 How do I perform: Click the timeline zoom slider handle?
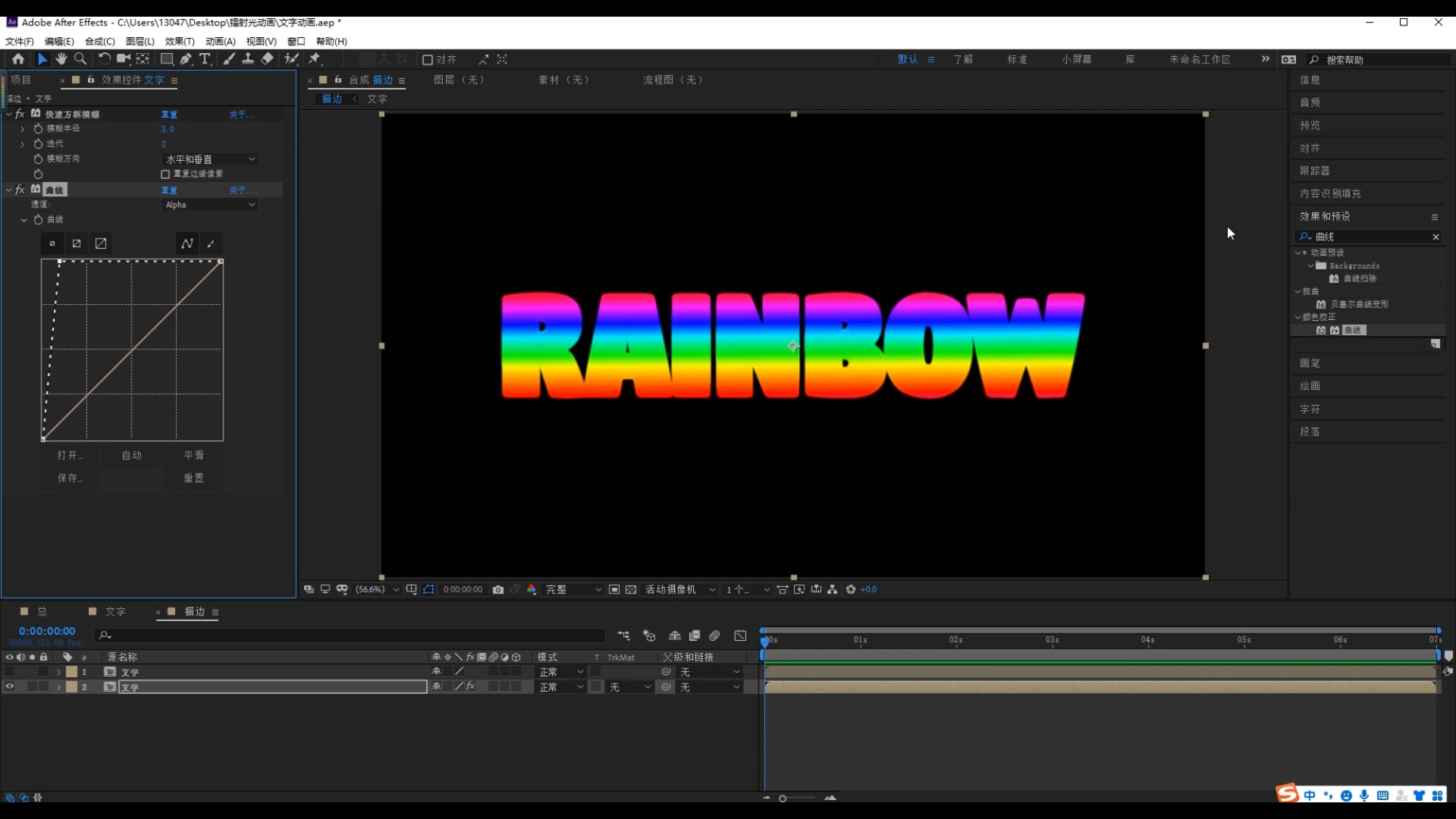coord(783,798)
